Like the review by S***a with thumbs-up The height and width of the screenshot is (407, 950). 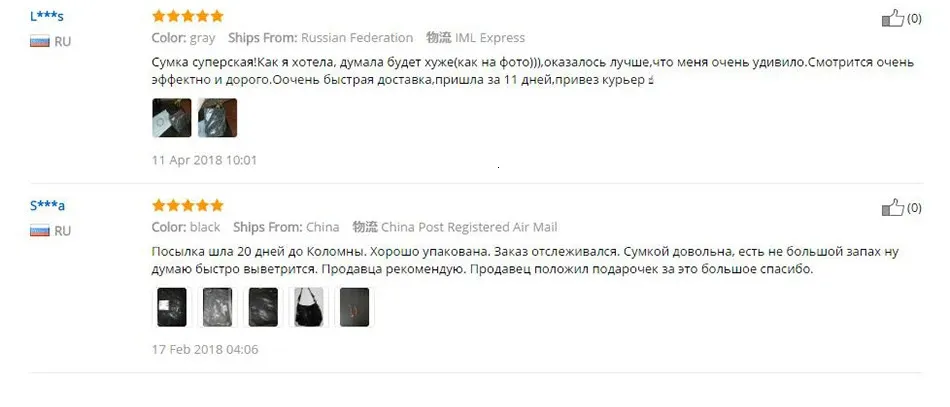point(892,208)
